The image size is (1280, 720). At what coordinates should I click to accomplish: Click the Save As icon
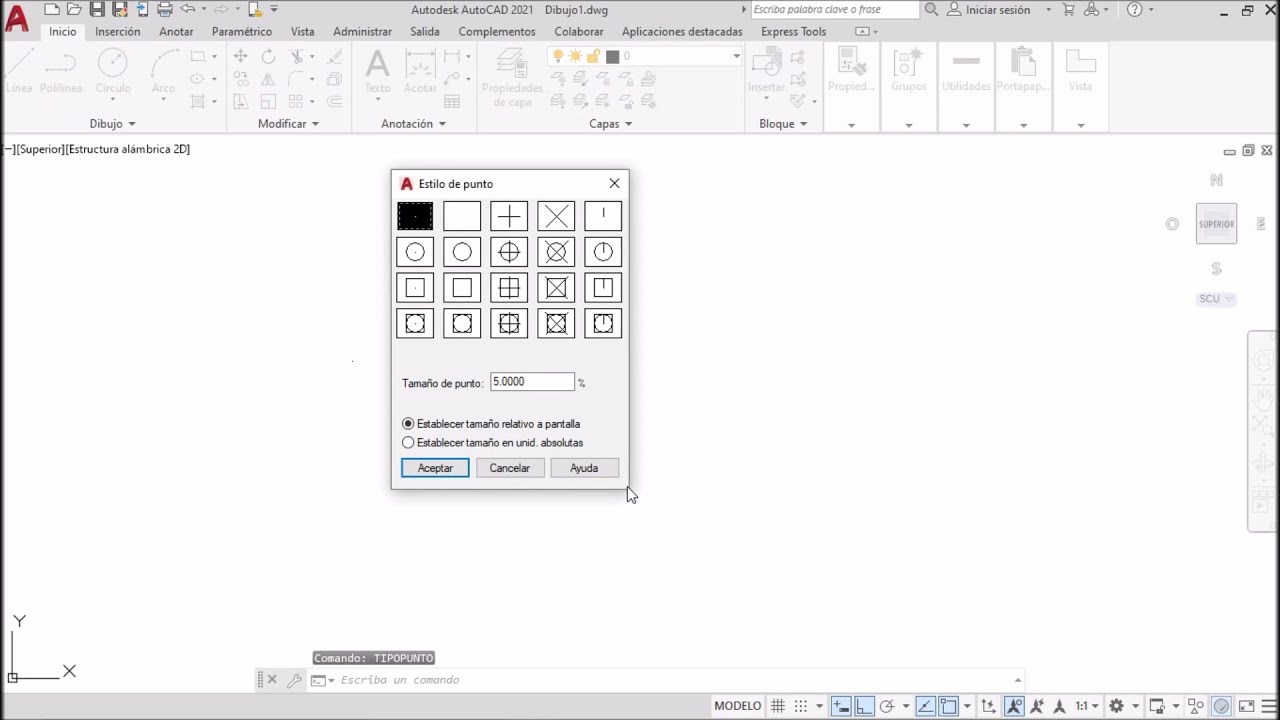pos(119,10)
